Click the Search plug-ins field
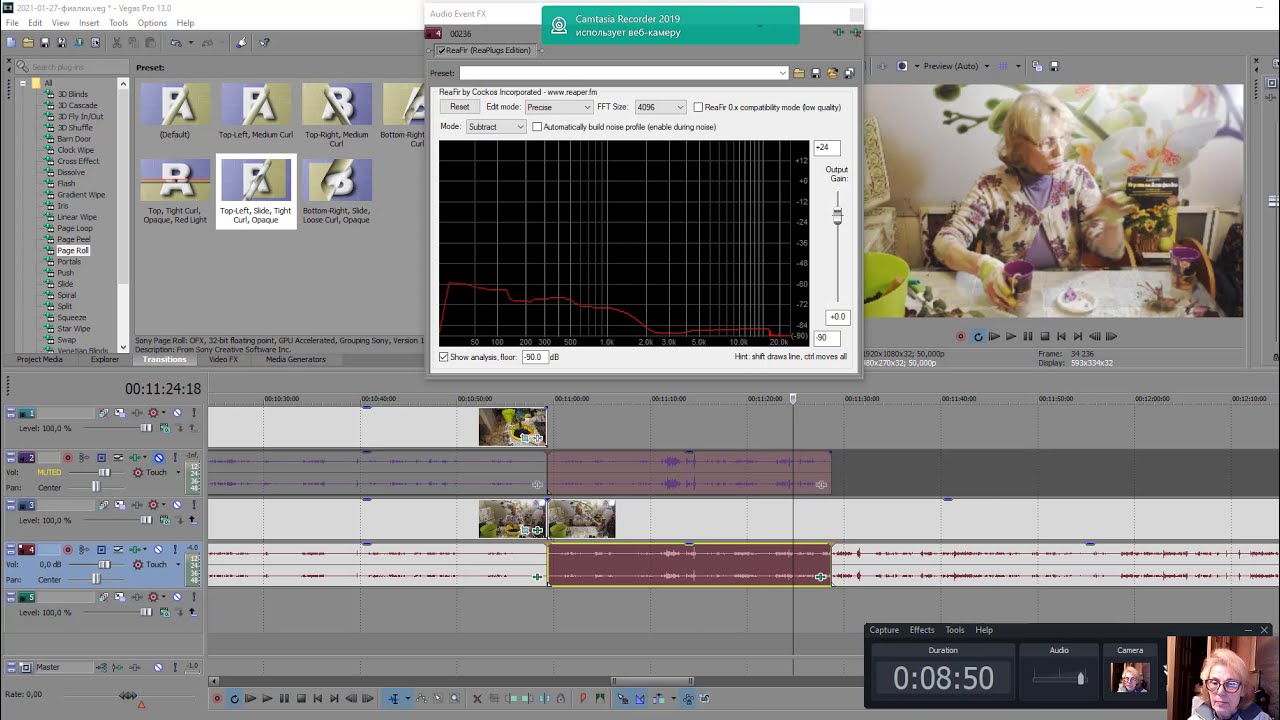The height and width of the screenshot is (720, 1280). click(x=71, y=67)
